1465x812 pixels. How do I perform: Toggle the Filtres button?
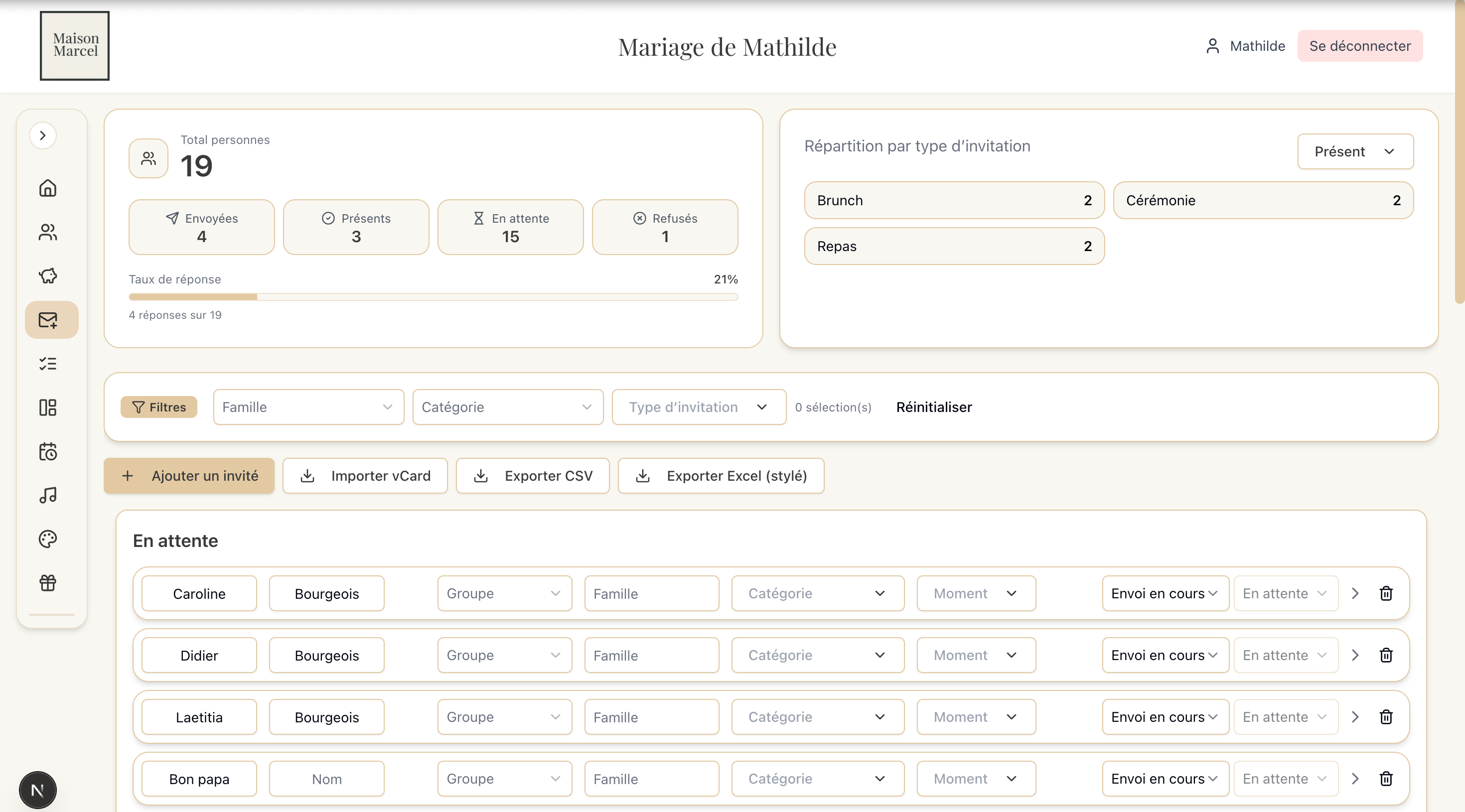pos(158,407)
